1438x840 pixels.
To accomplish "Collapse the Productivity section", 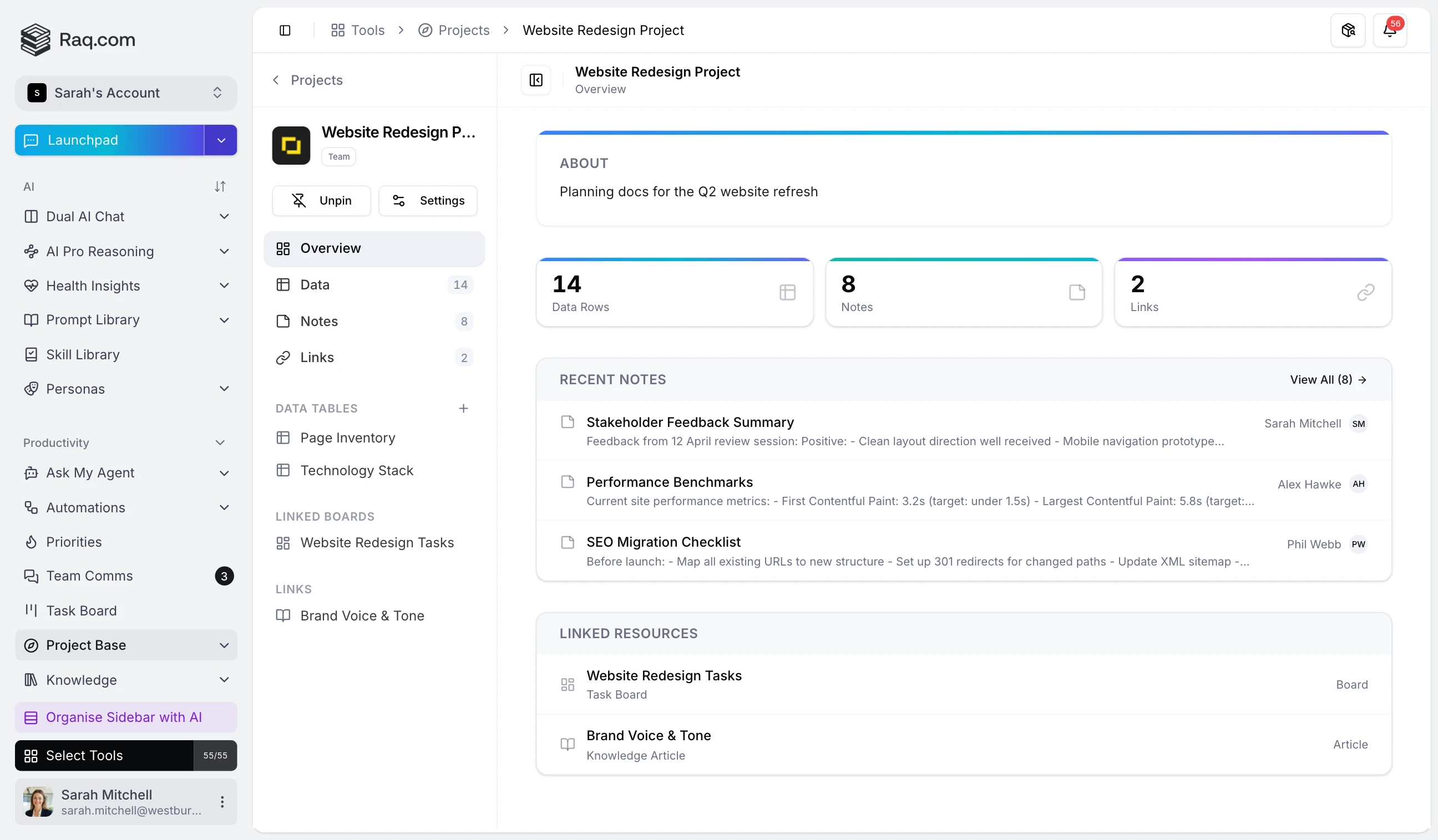I will (x=220, y=442).
